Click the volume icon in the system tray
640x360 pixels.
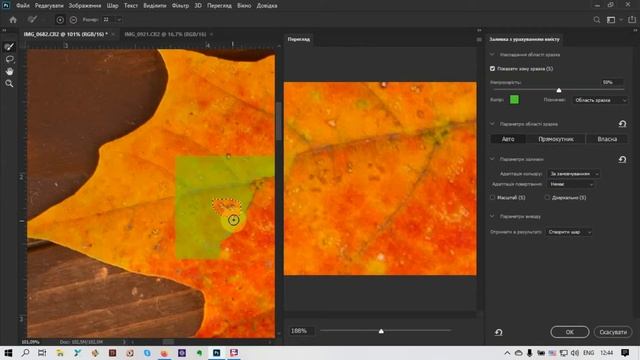tap(575, 353)
